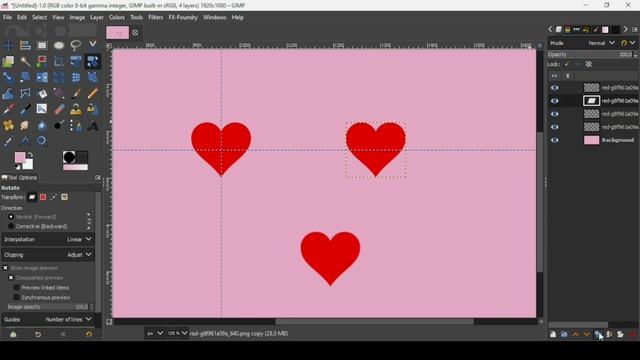
Task: Select the Rectangle Select tool
Action: click(42, 45)
